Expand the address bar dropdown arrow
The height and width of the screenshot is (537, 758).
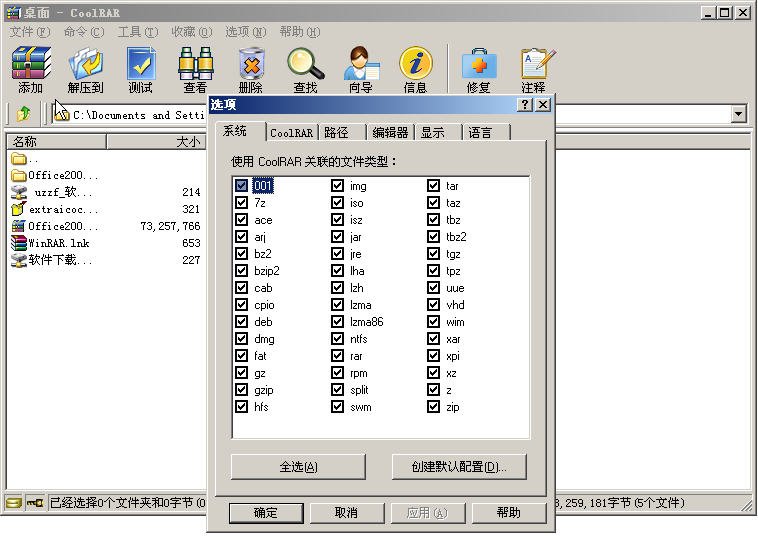click(x=738, y=114)
